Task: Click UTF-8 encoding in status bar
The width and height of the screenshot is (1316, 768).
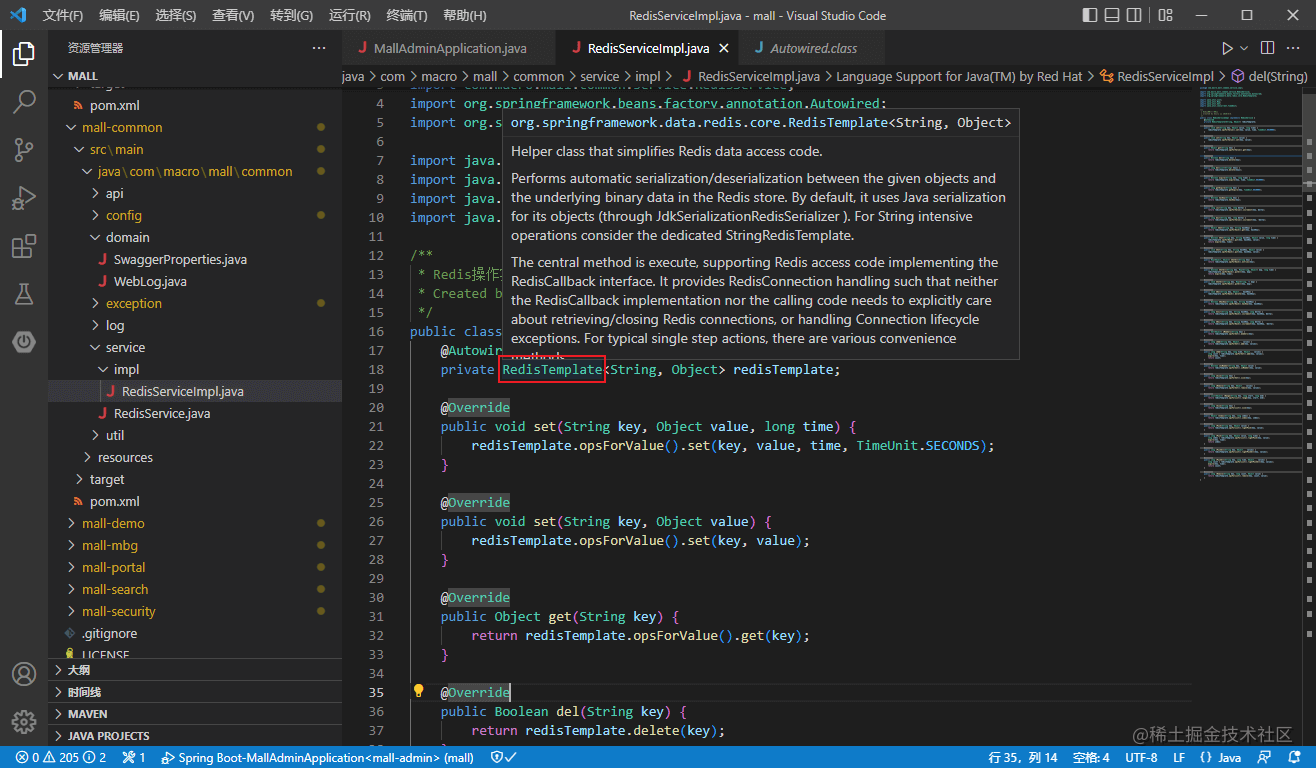Action: 1141,758
